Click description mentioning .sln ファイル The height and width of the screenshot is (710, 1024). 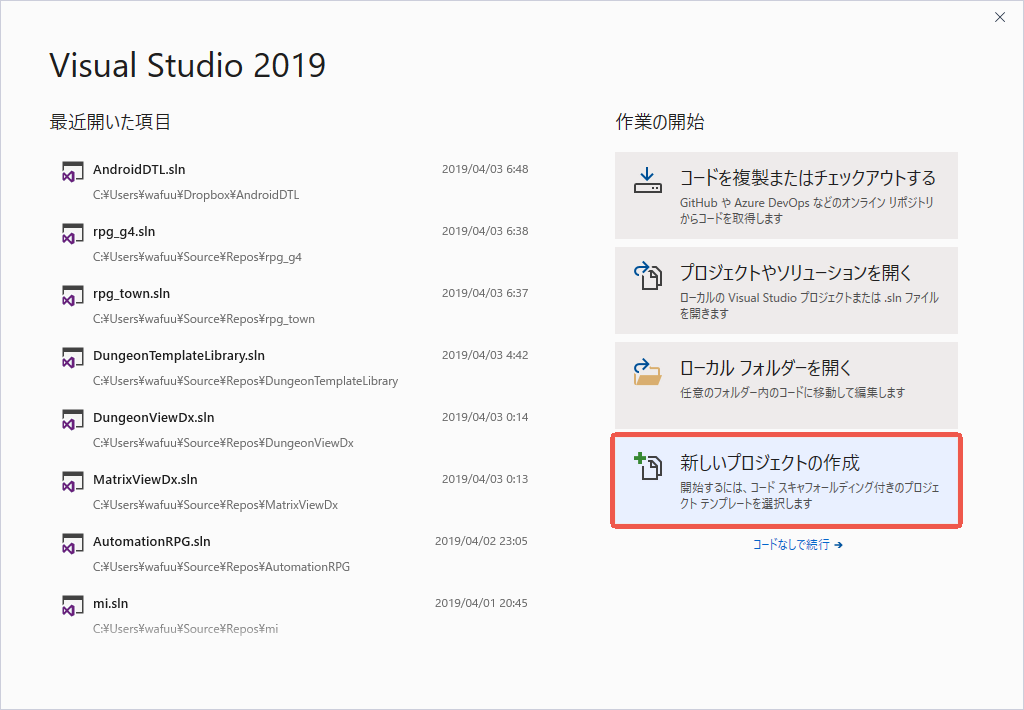pos(809,306)
